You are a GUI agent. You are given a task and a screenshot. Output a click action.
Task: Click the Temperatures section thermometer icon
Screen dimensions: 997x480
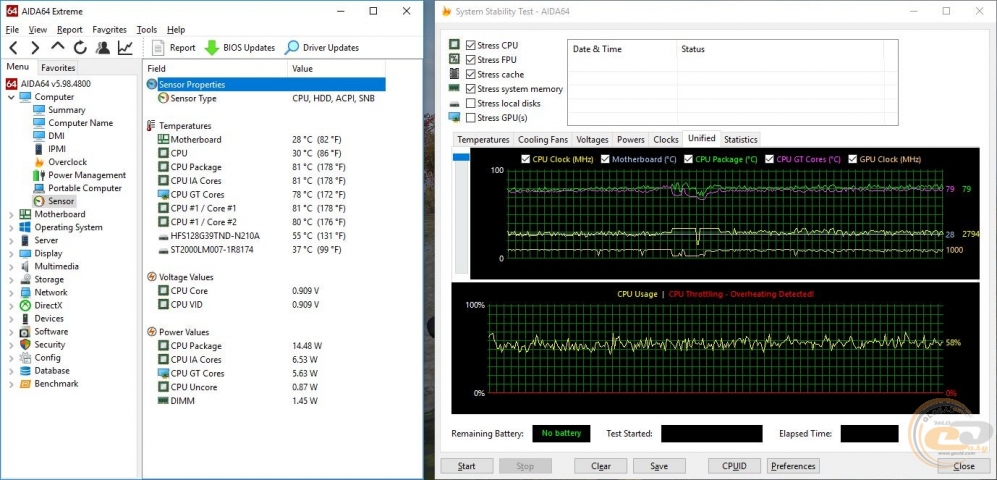151,126
